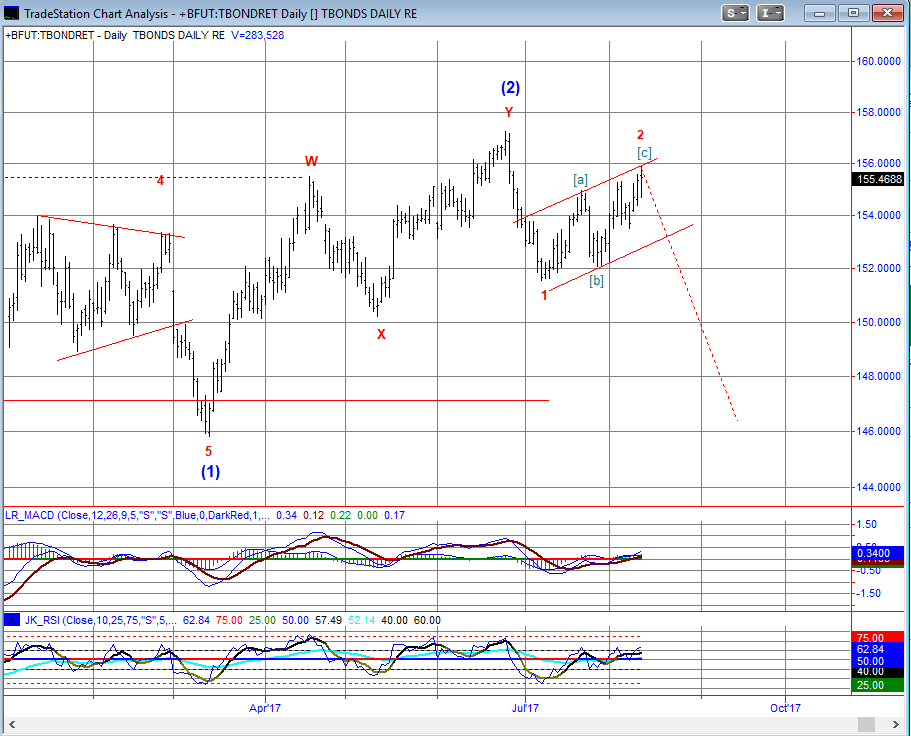Click the left arrow of the horizontal scrollbar
This screenshot has width=911, height=736.
(11, 724)
